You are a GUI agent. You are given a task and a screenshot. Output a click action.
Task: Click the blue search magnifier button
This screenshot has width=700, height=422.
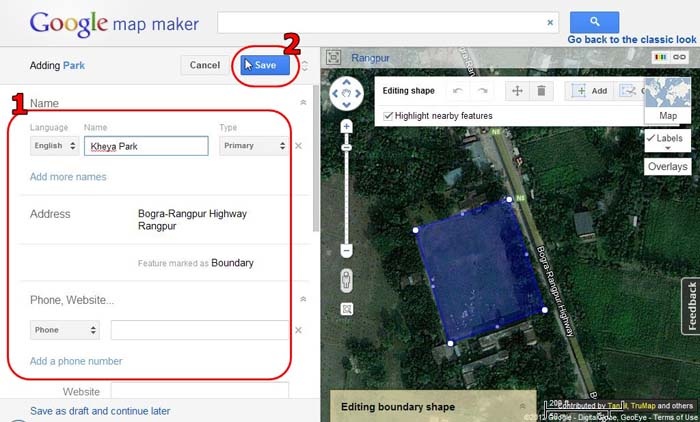pos(594,22)
